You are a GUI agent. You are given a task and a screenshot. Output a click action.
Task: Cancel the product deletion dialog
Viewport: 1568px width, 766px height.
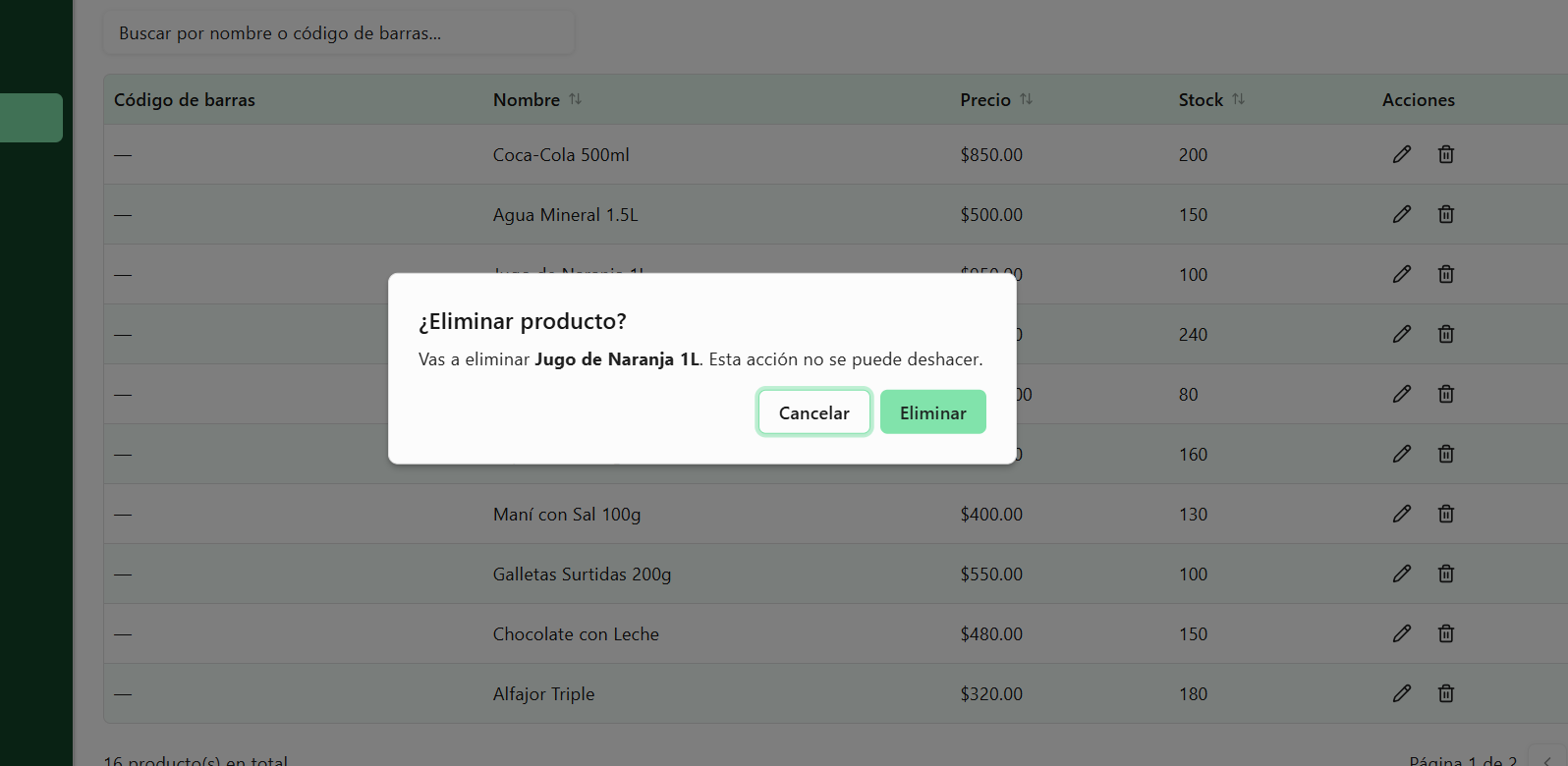[x=814, y=412]
